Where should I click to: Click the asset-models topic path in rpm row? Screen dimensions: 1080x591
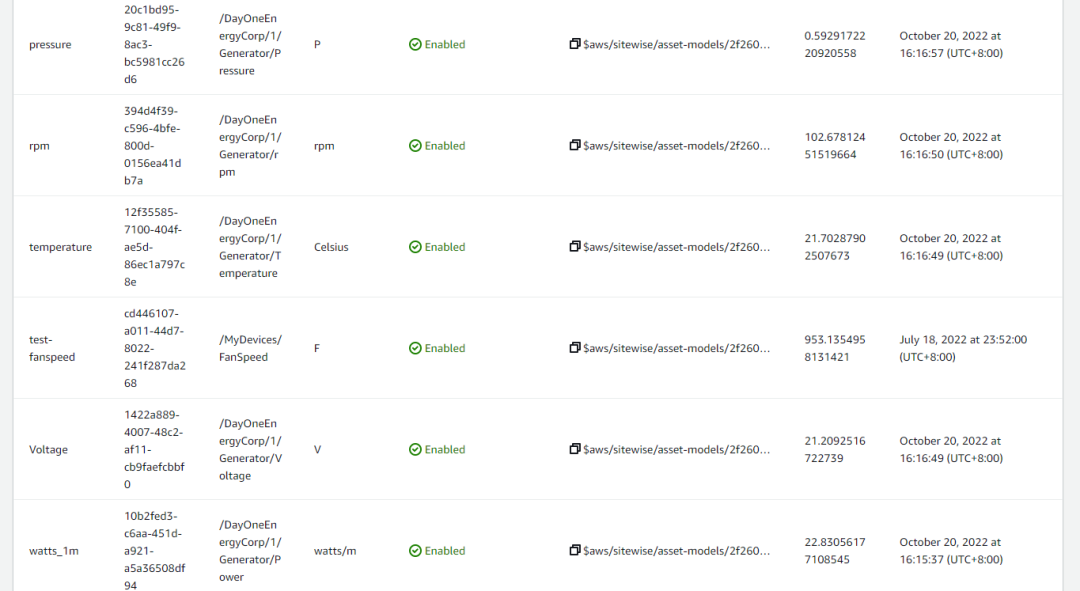(x=677, y=146)
